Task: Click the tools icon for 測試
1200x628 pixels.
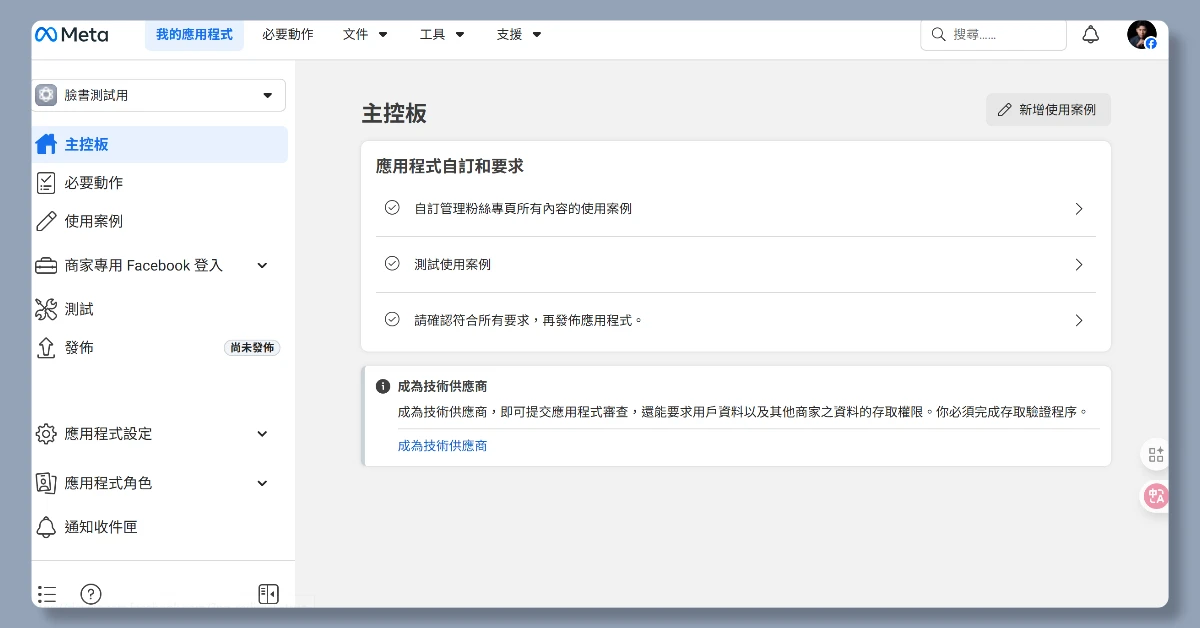Action: click(x=46, y=309)
